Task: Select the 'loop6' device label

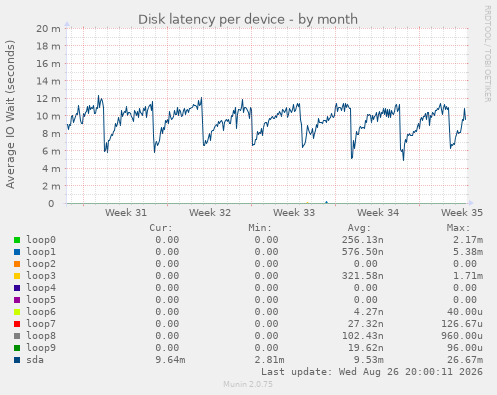Action: 41,312
